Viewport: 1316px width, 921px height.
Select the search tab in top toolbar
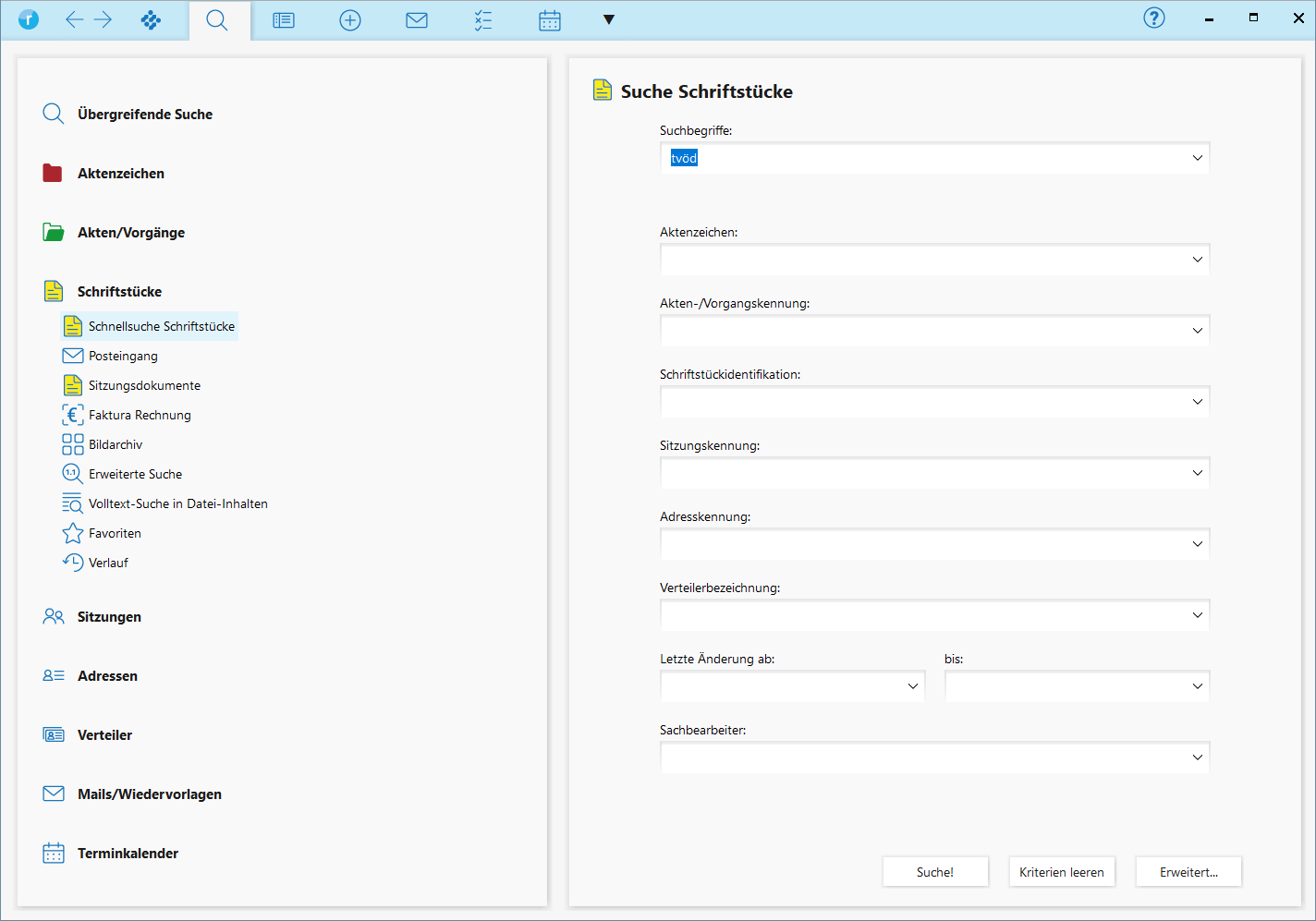pos(217,20)
